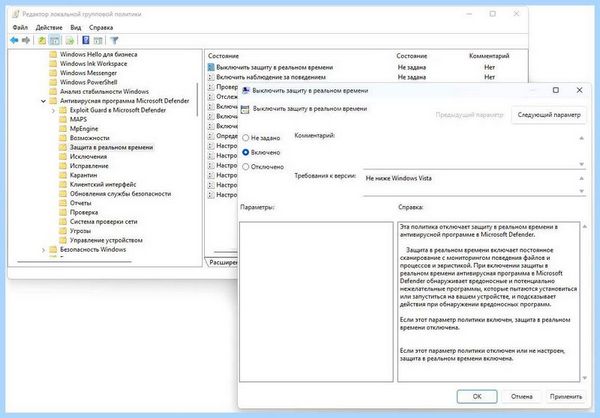The height and width of the screenshot is (418, 600).
Task: Go back with the blue left arrow
Action: (14, 40)
